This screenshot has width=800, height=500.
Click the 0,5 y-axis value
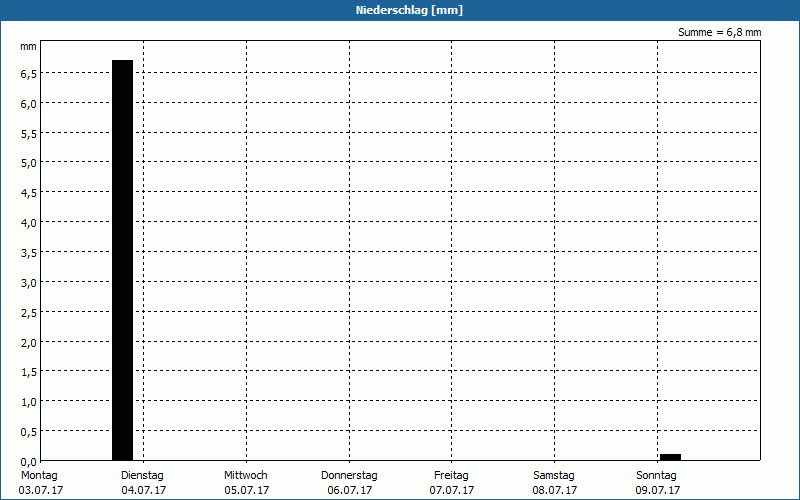click(x=29, y=432)
